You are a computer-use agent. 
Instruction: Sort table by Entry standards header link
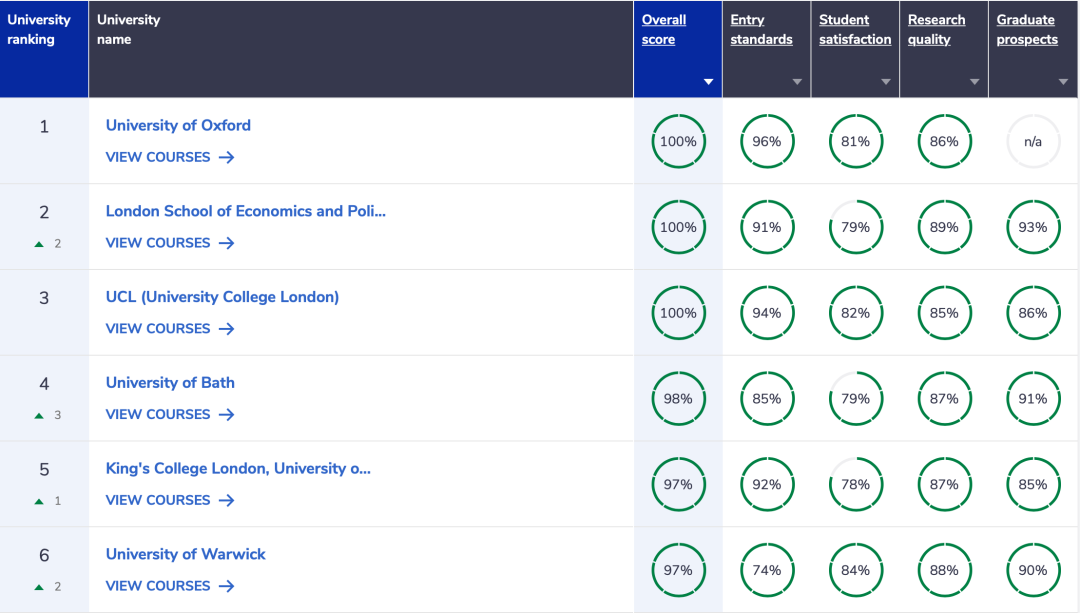[x=761, y=30]
